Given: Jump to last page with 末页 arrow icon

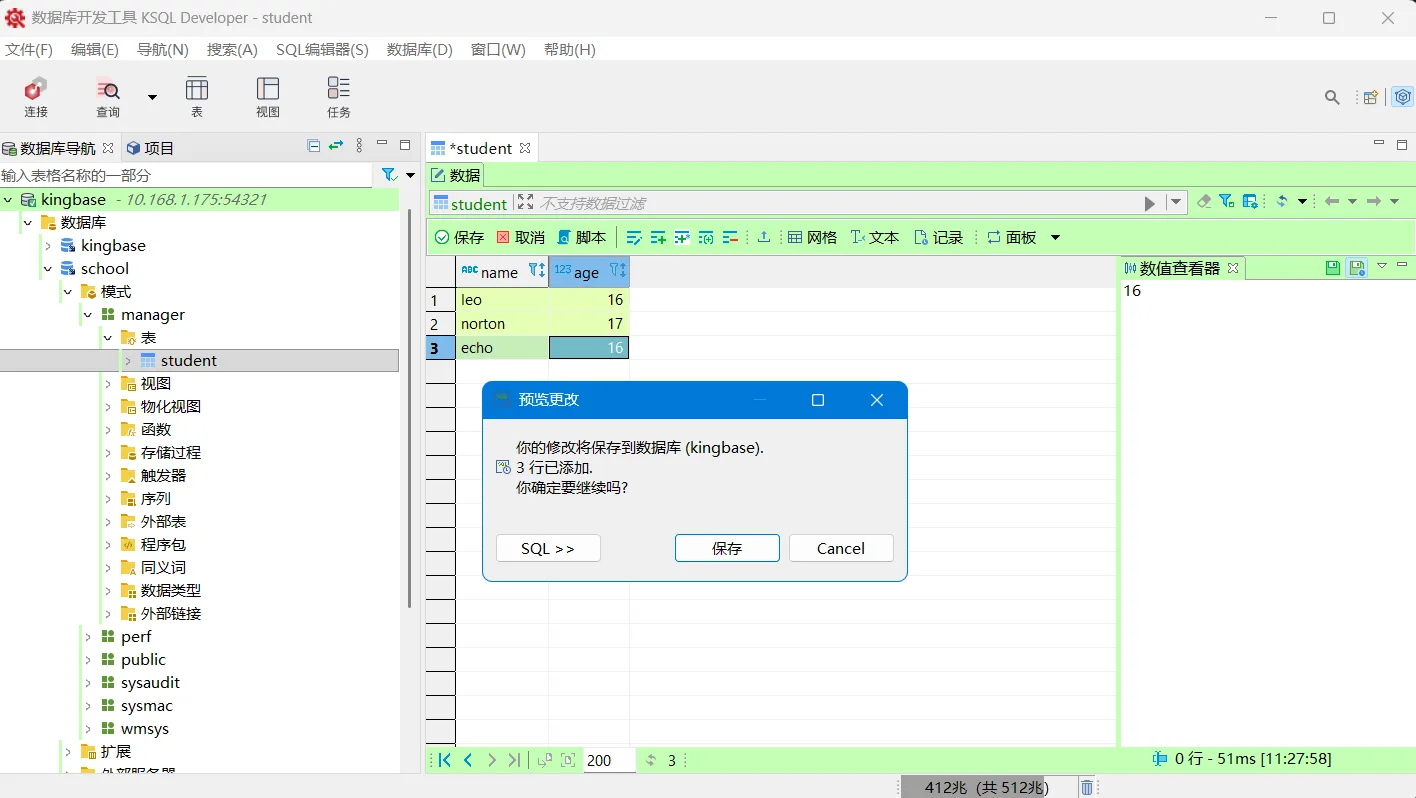Looking at the screenshot, I should (514, 760).
